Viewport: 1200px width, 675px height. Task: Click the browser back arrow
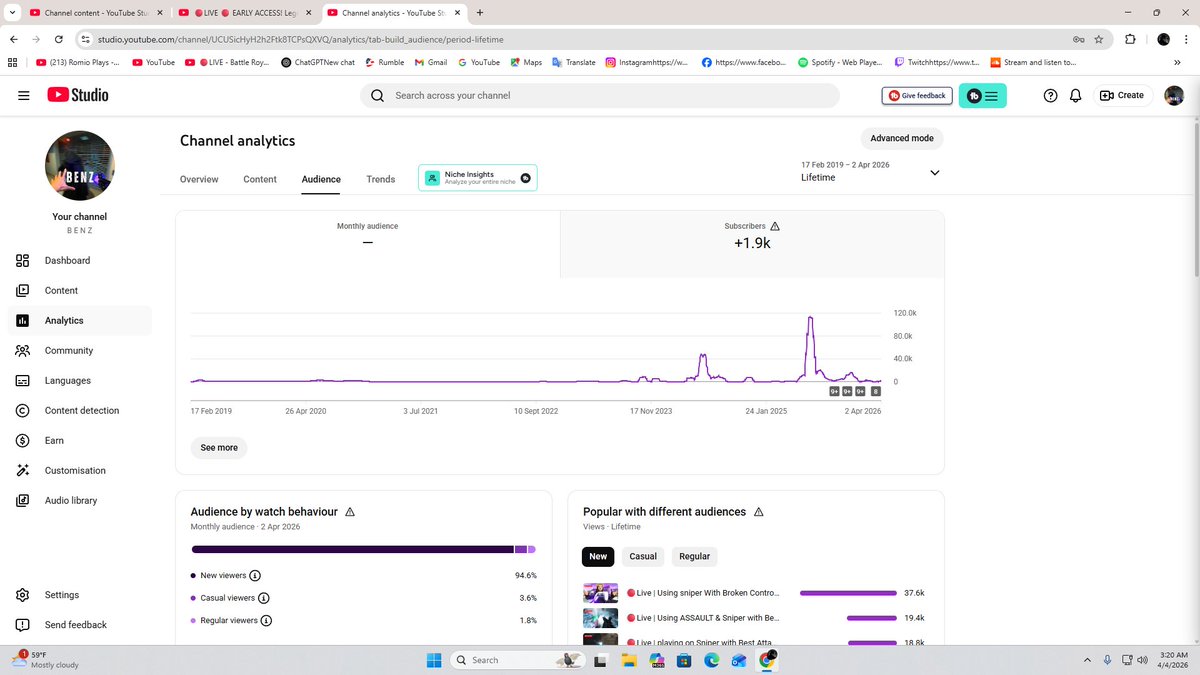[13, 39]
